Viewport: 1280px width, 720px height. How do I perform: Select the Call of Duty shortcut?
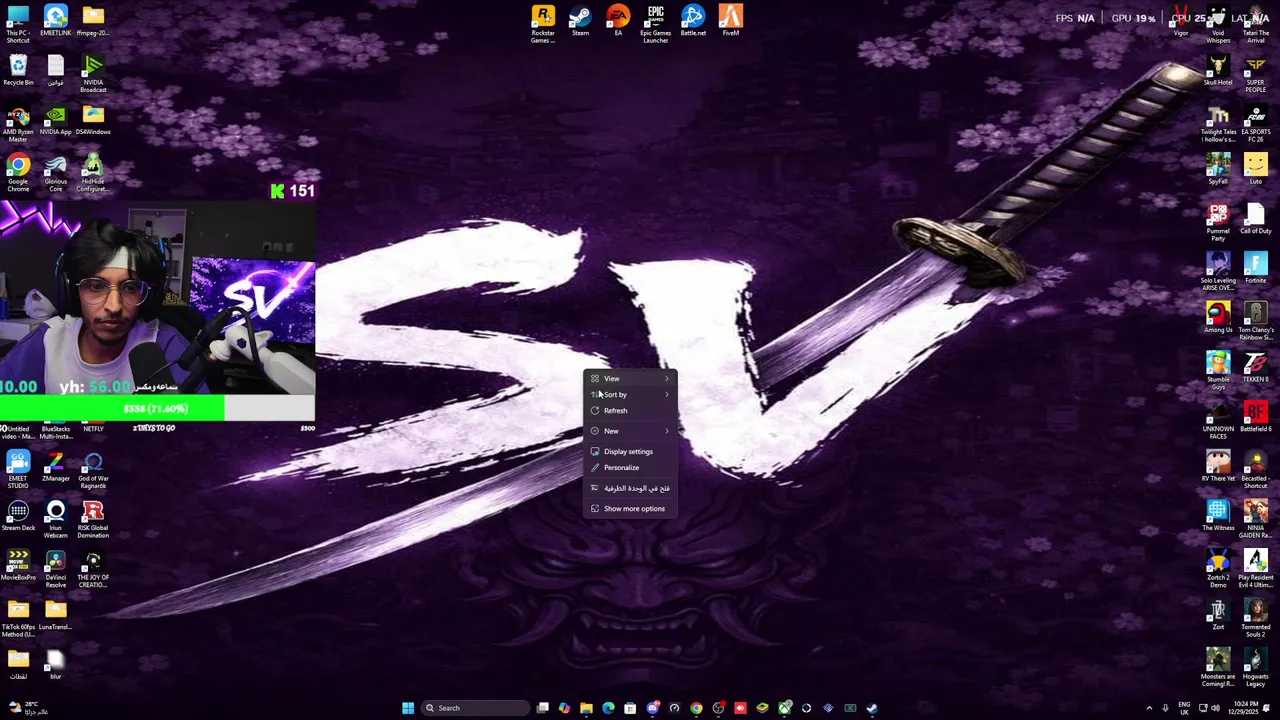1256,219
